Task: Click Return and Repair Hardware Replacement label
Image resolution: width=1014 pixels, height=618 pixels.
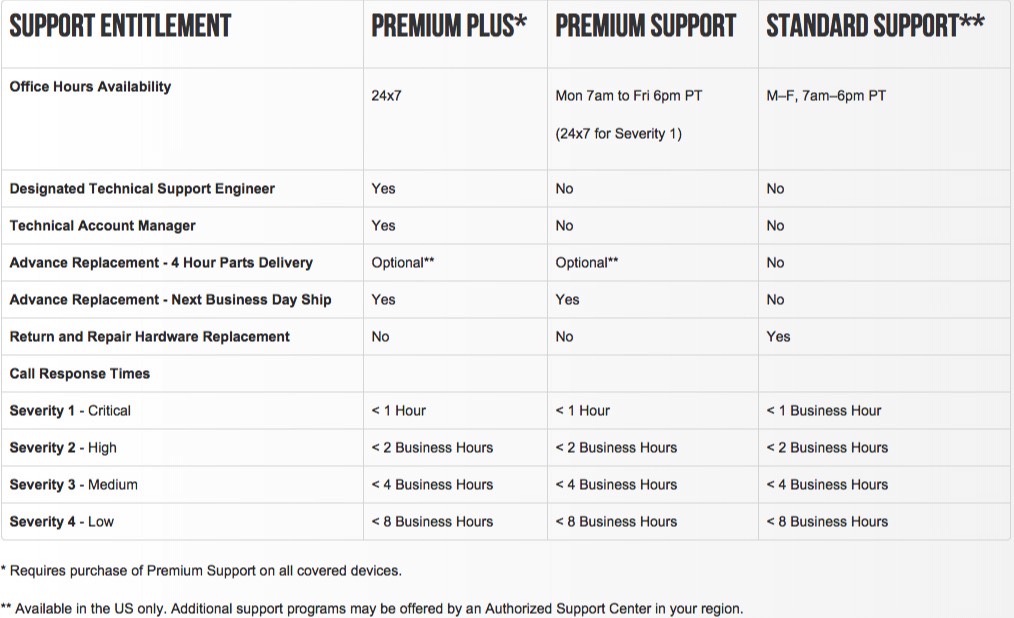Action: [x=149, y=337]
